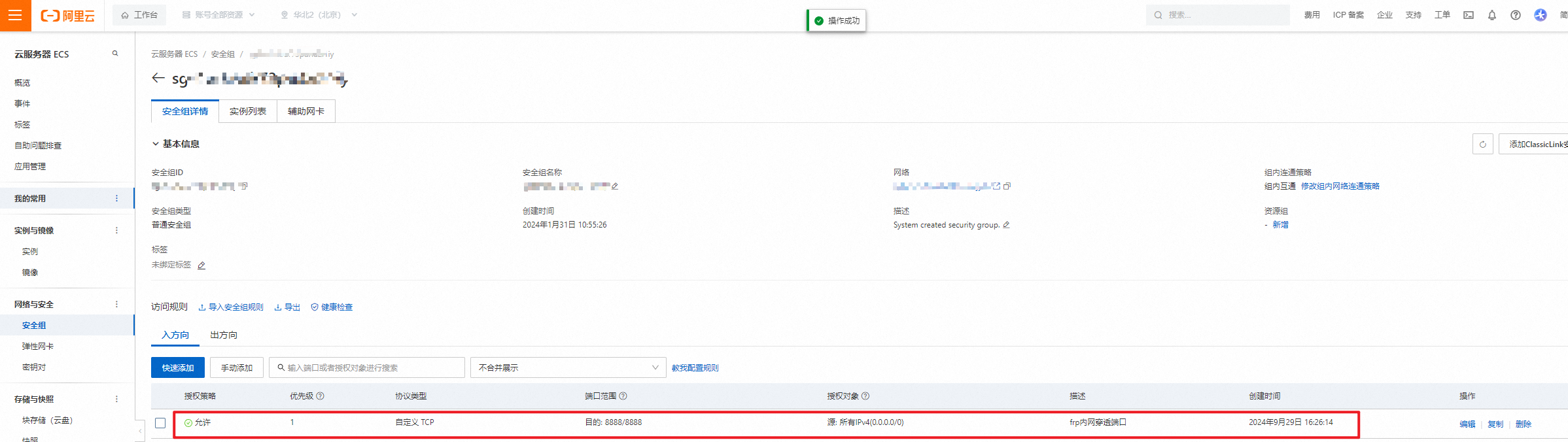1568x442 pixels.
Task: Click the back arrow beside security group name
Action: (x=158, y=78)
